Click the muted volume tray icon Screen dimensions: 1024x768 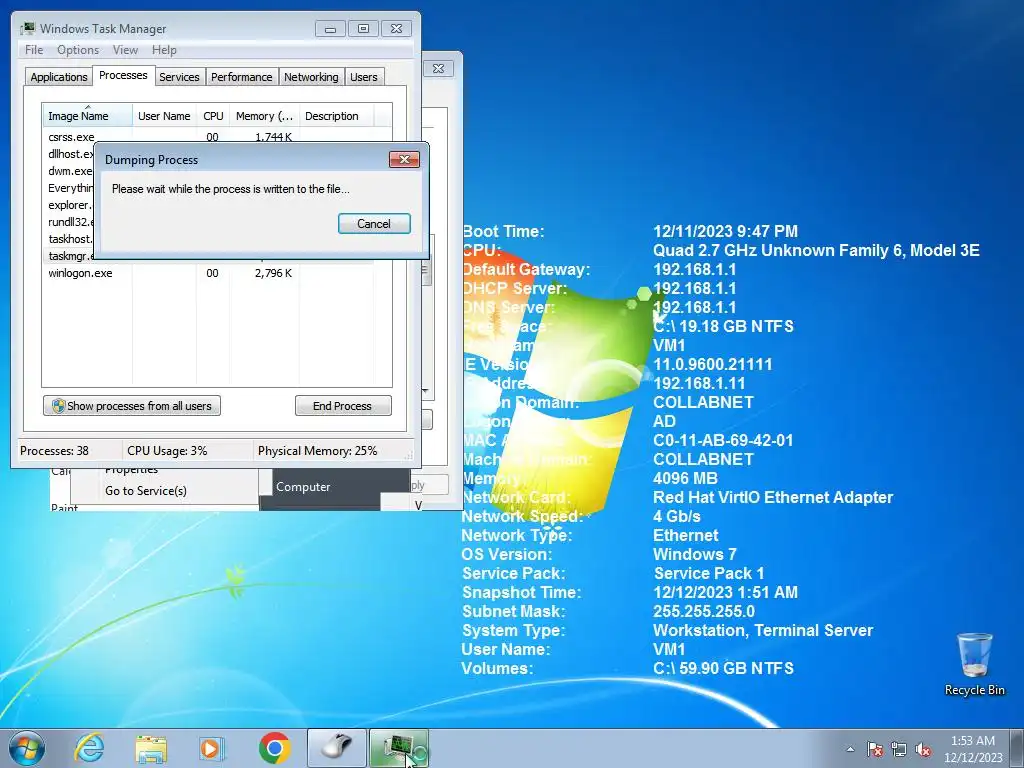pyautogui.click(x=923, y=749)
